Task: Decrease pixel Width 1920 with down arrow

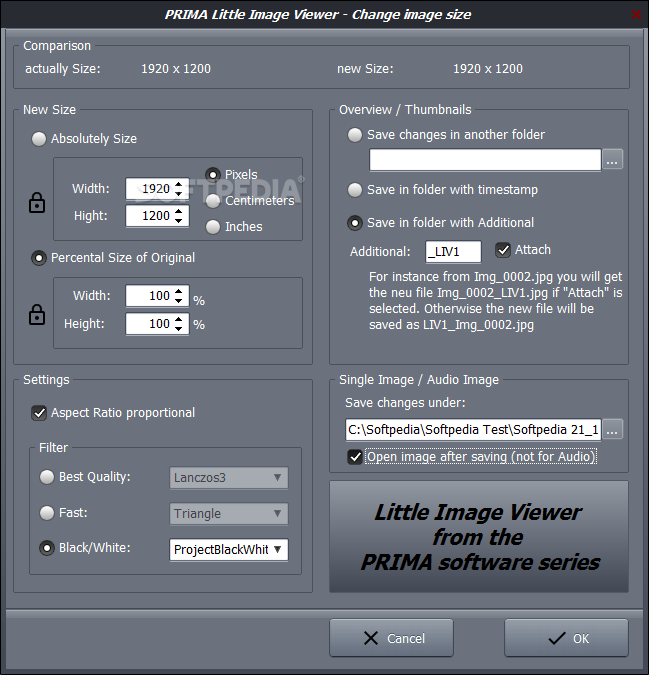Action: (179, 194)
